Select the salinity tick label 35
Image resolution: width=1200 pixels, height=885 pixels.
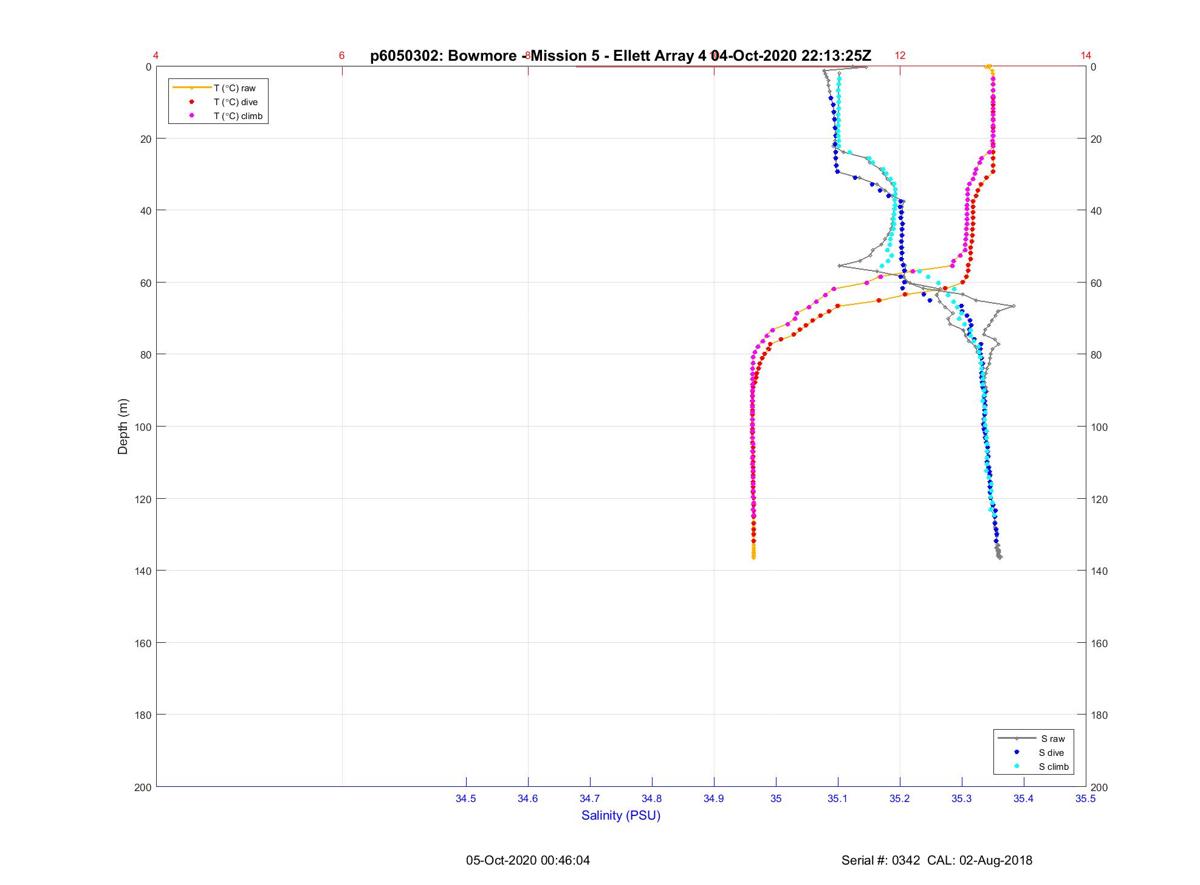click(x=776, y=798)
